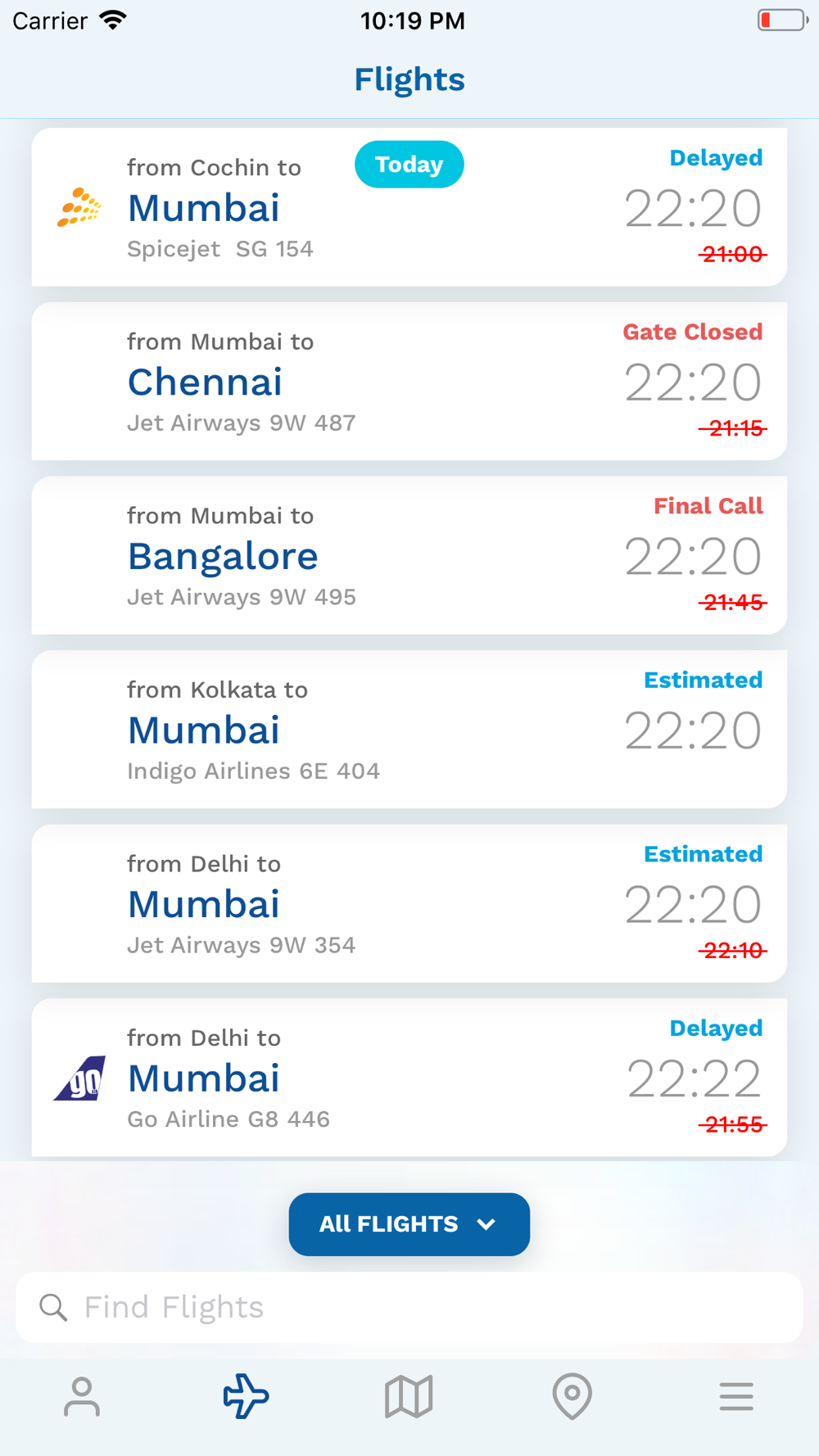Select Indigo Airlines 6E 404 flight

(x=409, y=730)
